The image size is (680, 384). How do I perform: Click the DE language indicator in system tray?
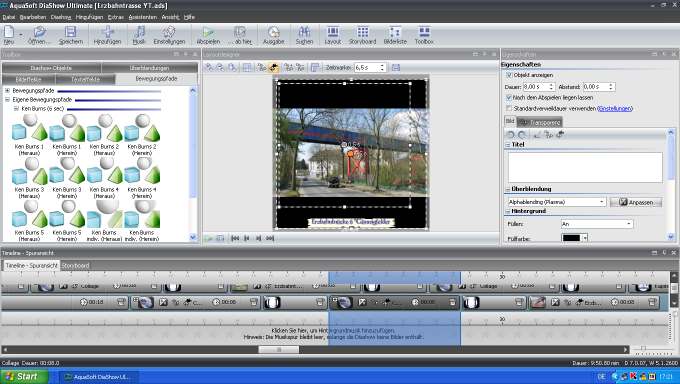pyautogui.click(x=601, y=377)
